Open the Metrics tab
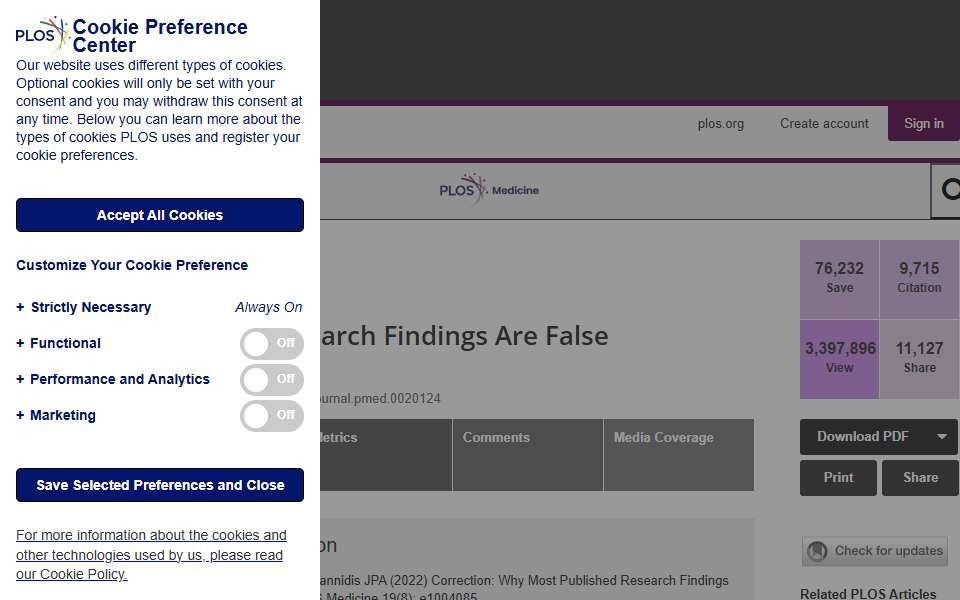Viewport: 960px width, 600px height. click(x=386, y=455)
